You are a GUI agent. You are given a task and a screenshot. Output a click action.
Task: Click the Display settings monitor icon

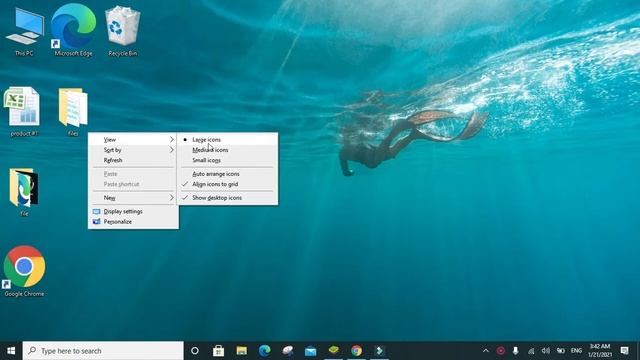click(x=96, y=211)
